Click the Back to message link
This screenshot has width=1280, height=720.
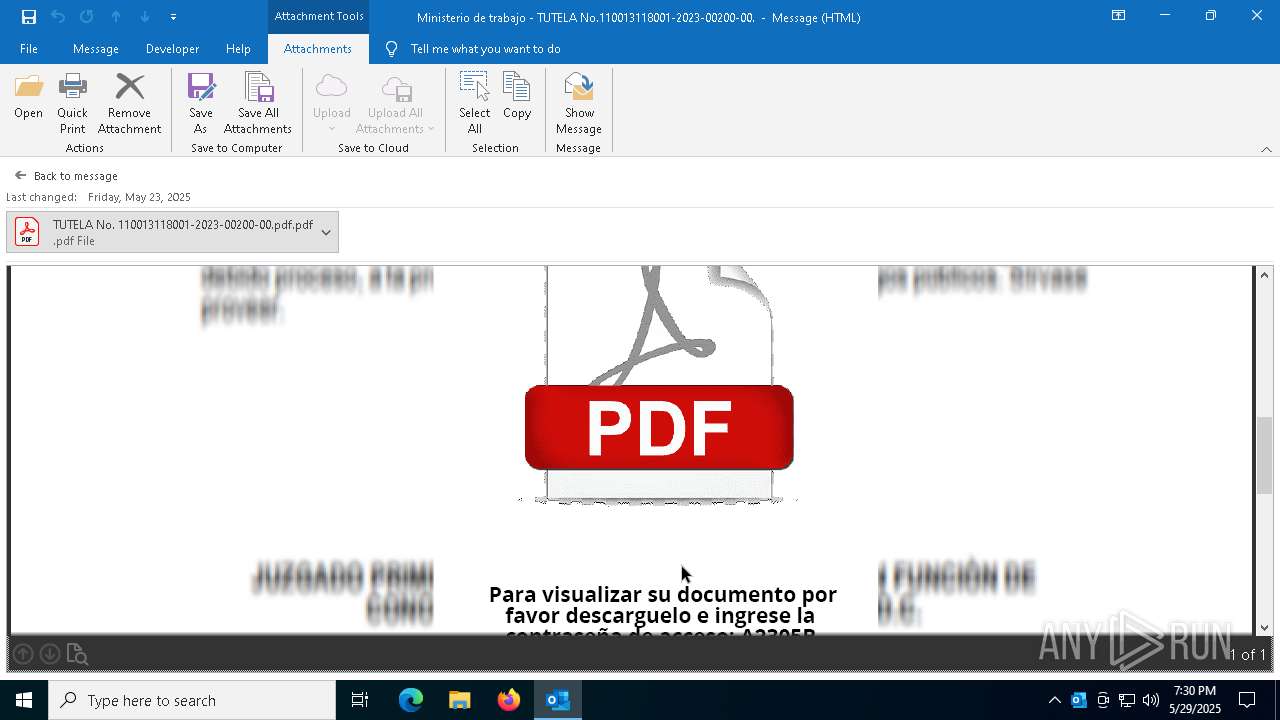pos(66,175)
